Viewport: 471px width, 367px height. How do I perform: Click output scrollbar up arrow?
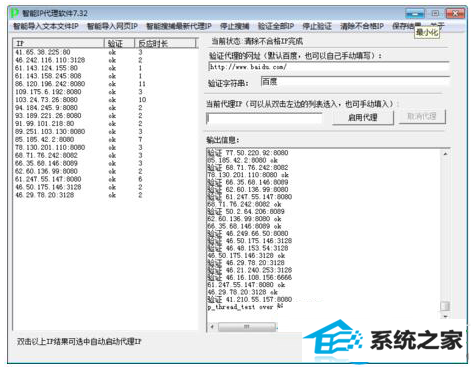point(445,154)
